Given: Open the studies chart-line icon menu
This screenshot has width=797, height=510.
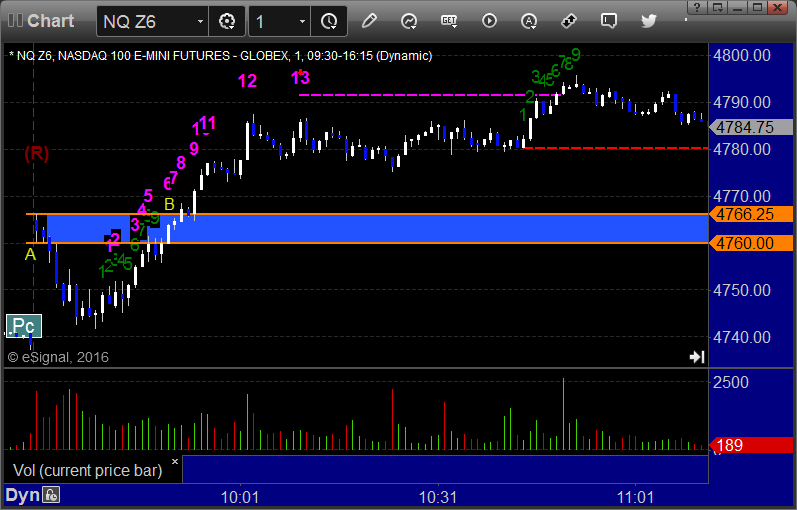Looking at the screenshot, I should pyautogui.click(x=409, y=21).
